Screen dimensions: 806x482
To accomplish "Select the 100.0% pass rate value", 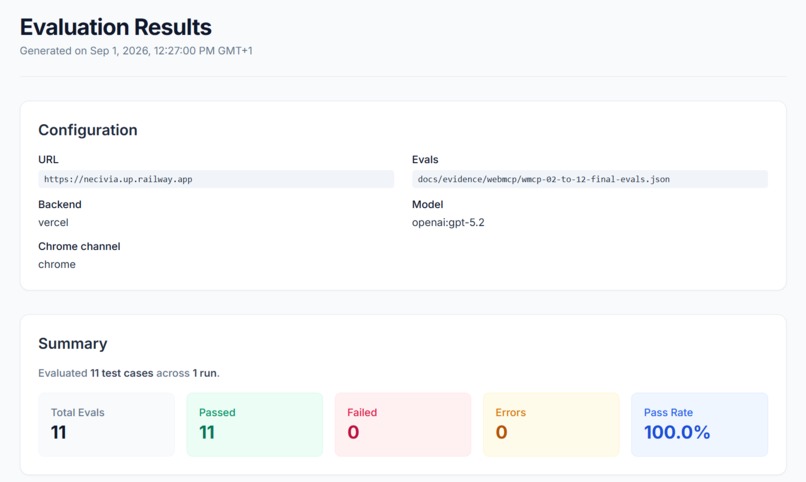I will tap(677, 432).
